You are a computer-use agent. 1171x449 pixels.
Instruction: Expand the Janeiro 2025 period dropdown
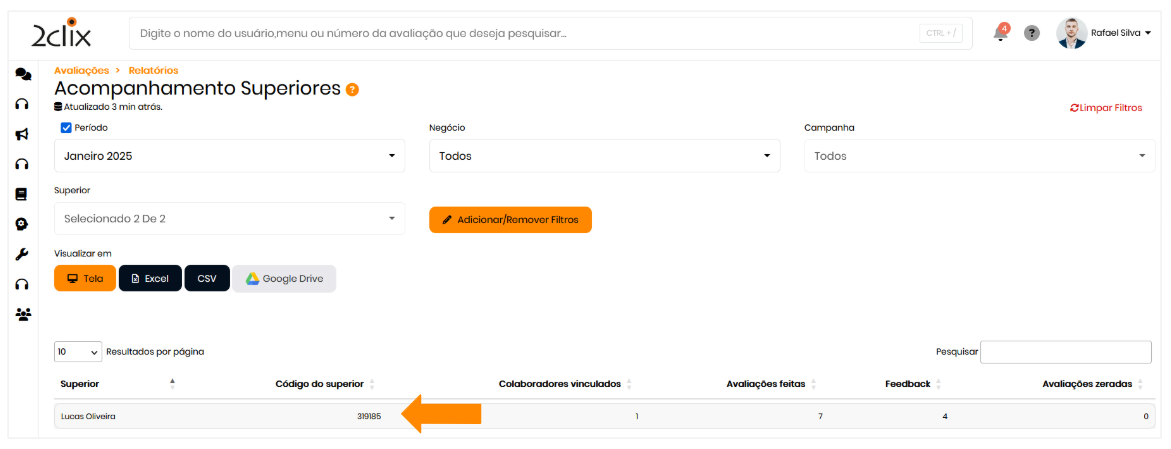point(230,156)
